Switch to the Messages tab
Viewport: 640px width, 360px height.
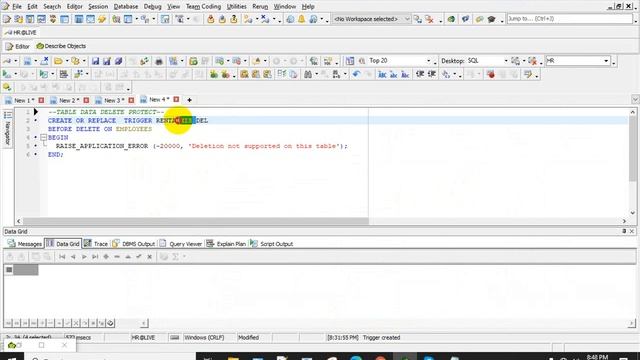[25, 244]
